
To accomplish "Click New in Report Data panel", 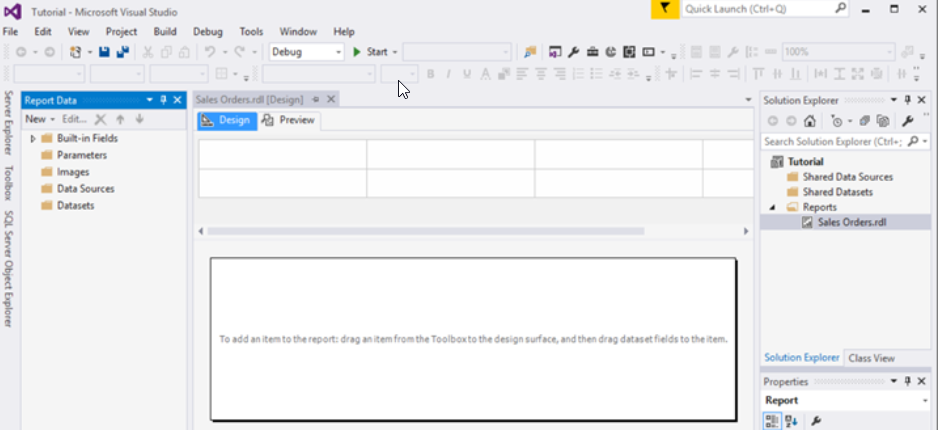I will [35, 119].
